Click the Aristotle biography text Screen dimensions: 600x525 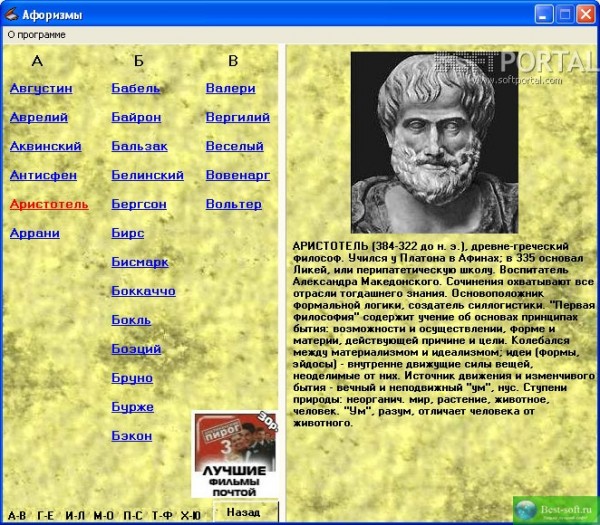(444, 334)
